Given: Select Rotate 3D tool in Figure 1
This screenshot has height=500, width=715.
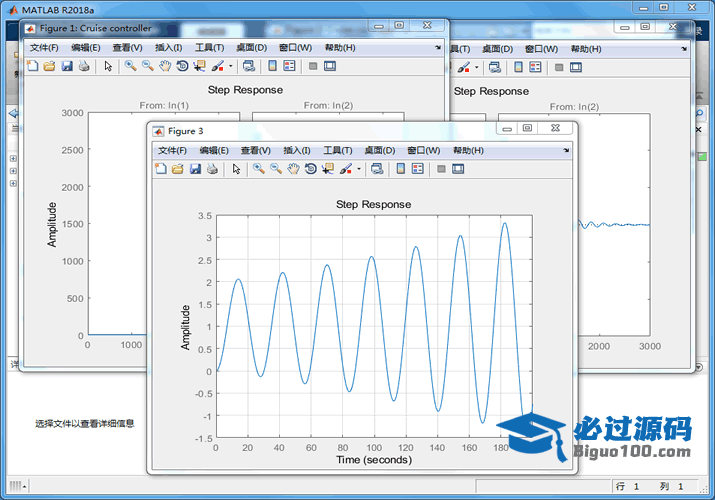Looking at the screenshot, I should [182, 66].
